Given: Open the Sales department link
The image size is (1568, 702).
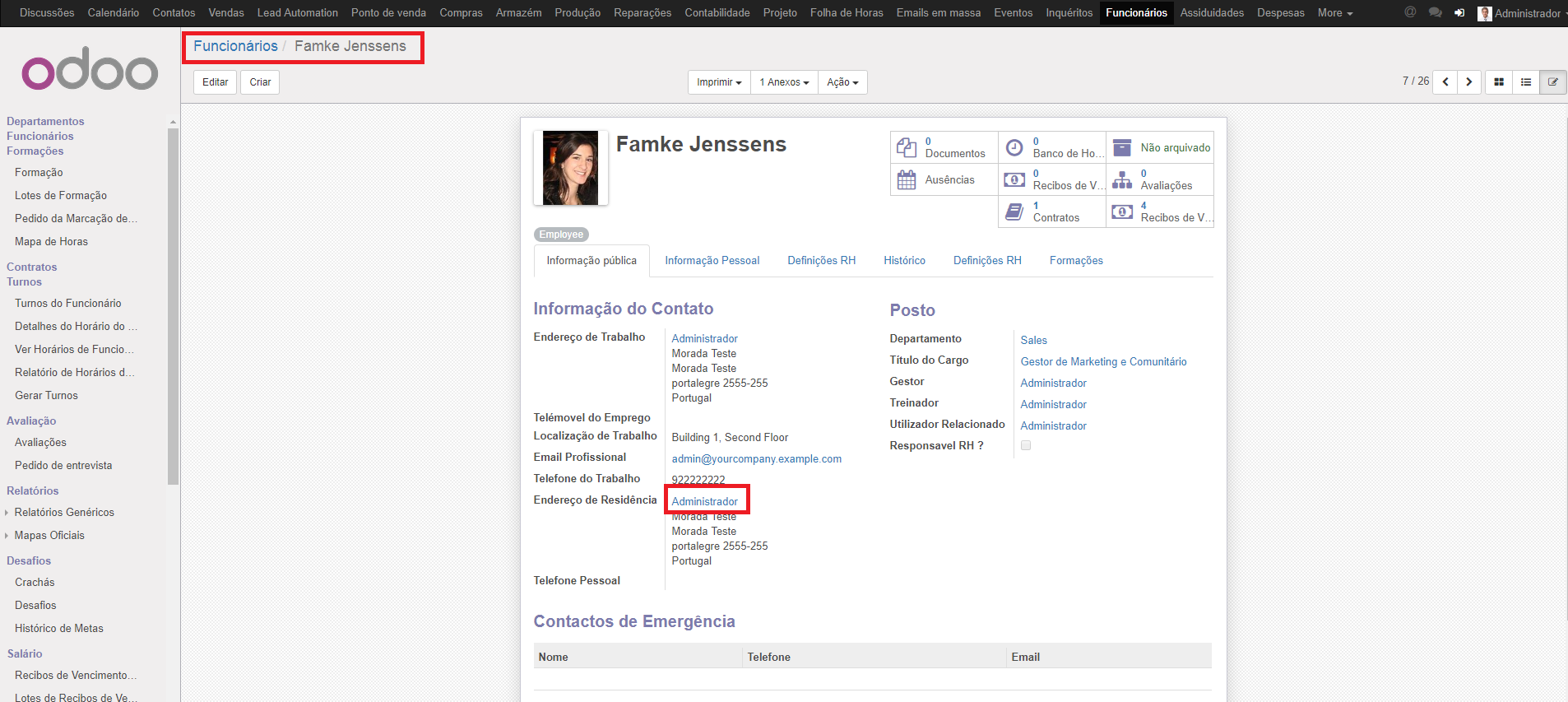Looking at the screenshot, I should (x=1033, y=340).
